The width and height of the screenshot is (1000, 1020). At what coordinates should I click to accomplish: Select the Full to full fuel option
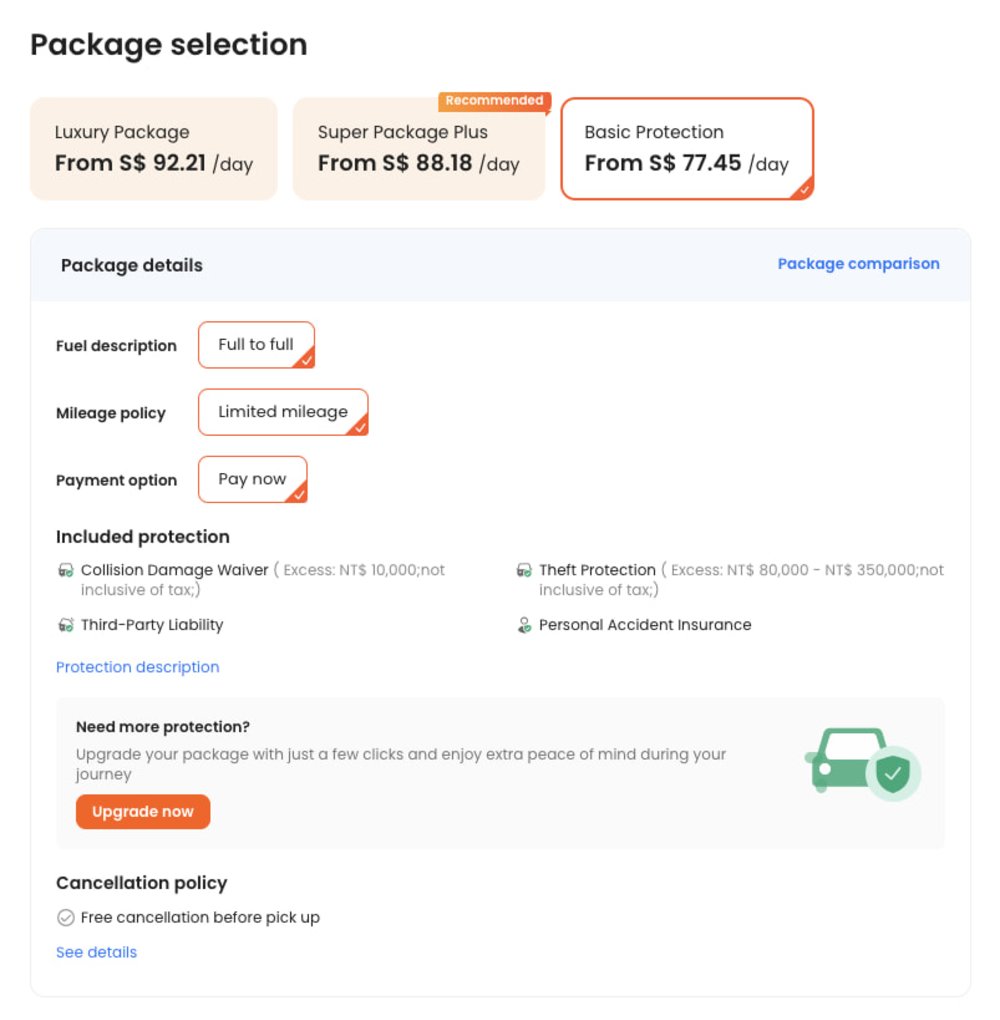256,345
